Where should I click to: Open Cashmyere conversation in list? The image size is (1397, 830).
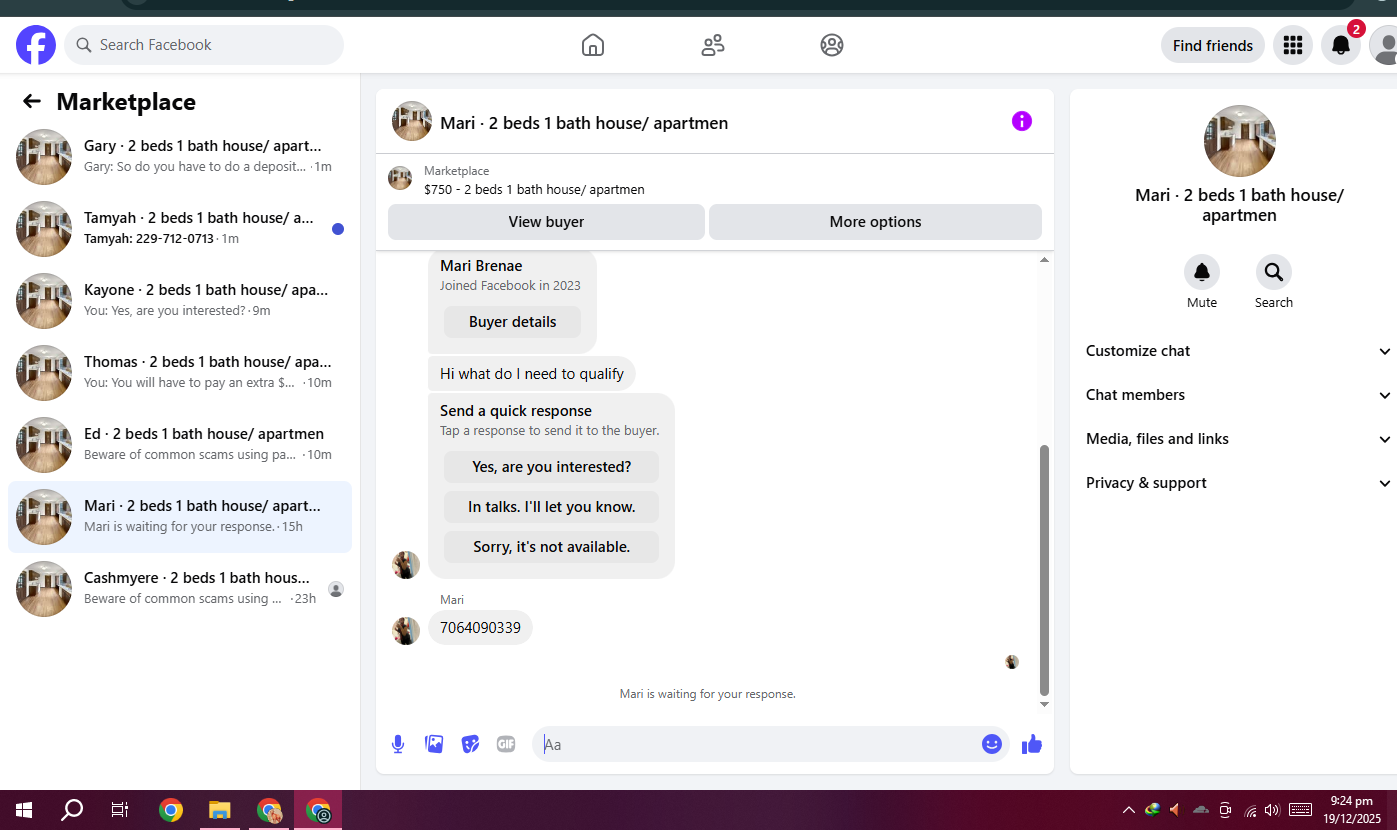(180, 589)
